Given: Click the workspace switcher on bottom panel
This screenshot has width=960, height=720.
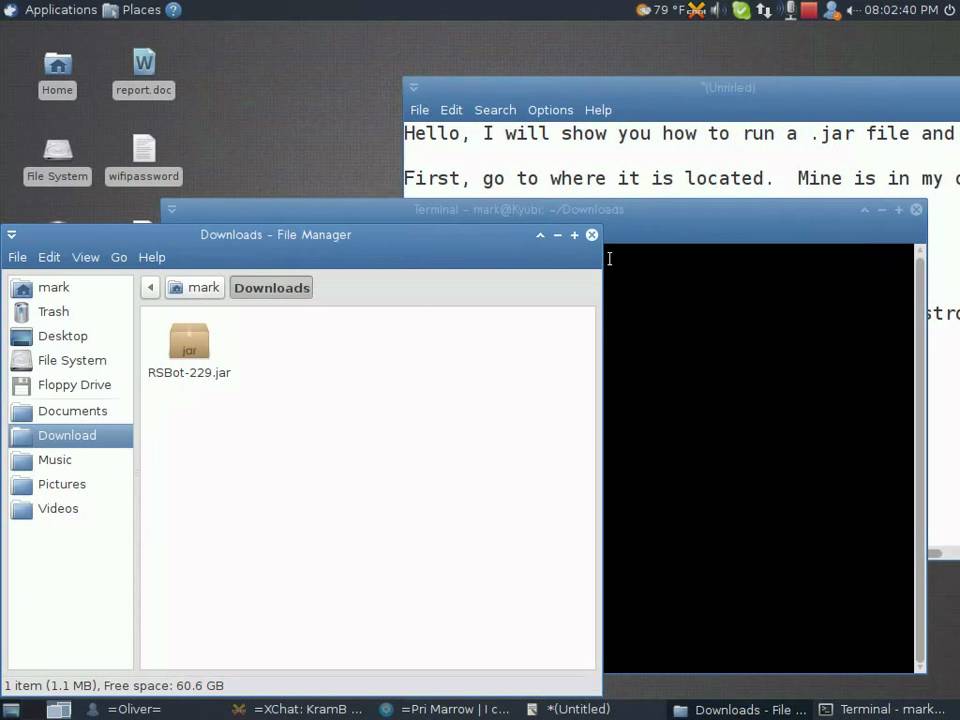Looking at the screenshot, I should (x=59, y=710).
